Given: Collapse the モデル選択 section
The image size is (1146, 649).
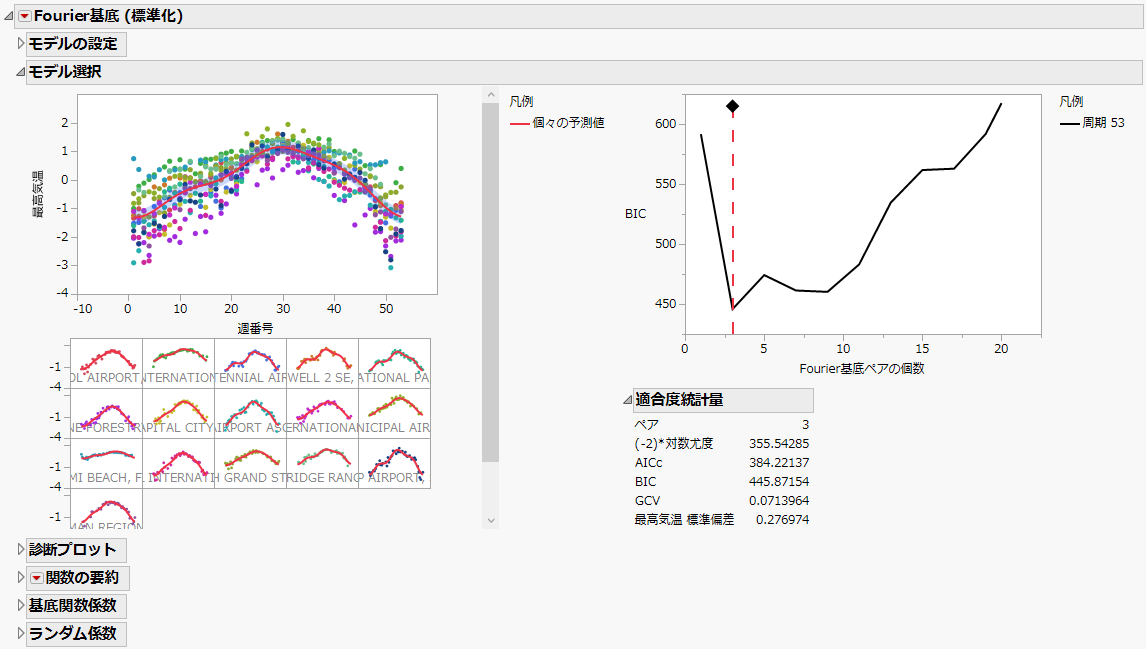Looking at the screenshot, I should [x=20, y=72].
